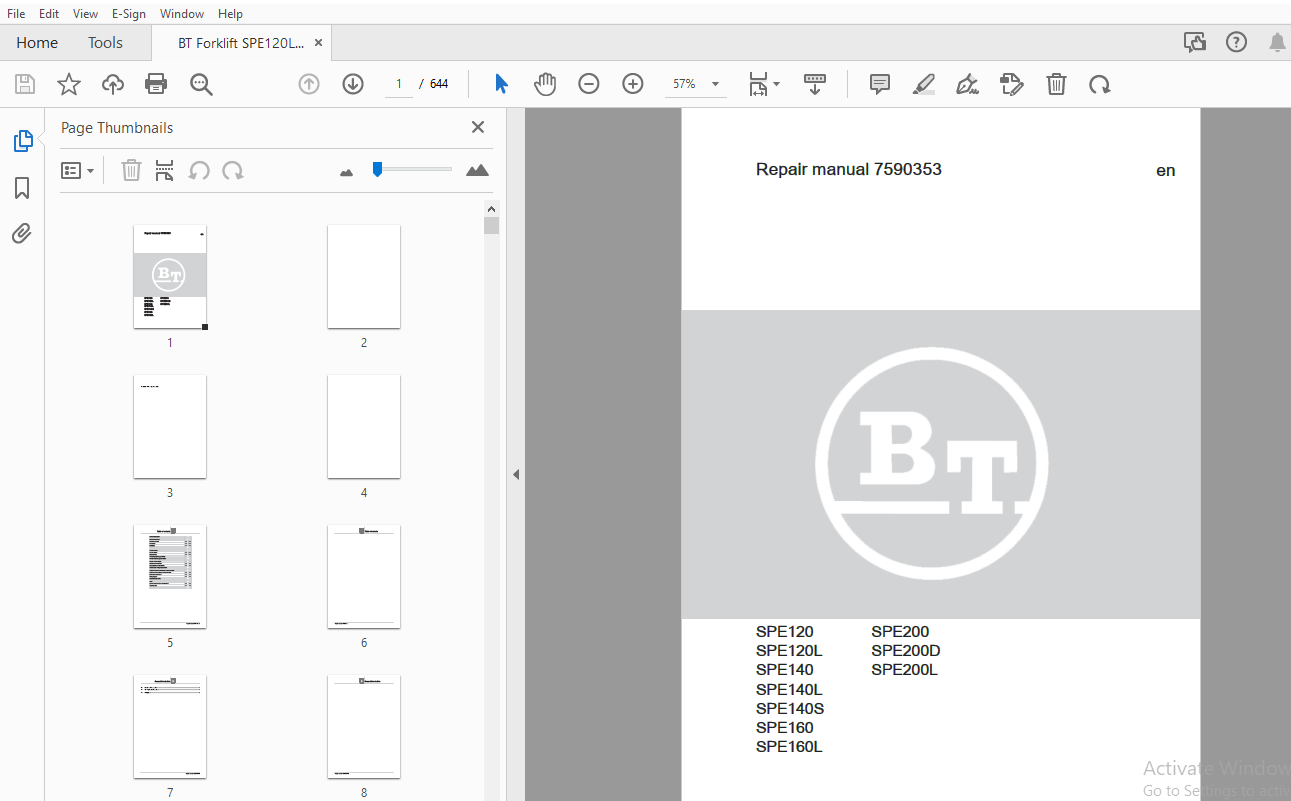Choose the Selection arrow tool
The width and height of the screenshot is (1291, 801).
pyautogui.click(x=501, y=84)
